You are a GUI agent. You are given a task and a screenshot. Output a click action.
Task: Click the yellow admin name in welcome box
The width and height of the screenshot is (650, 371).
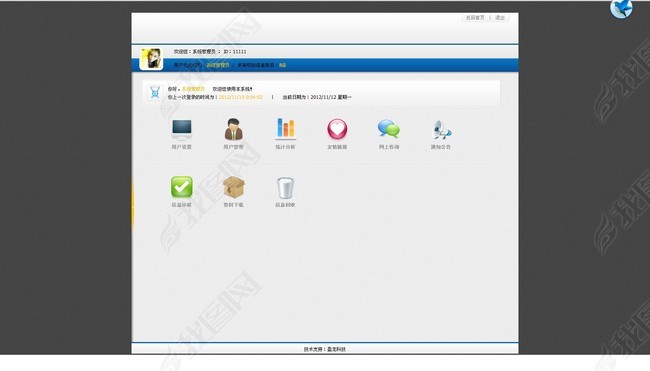193,89
